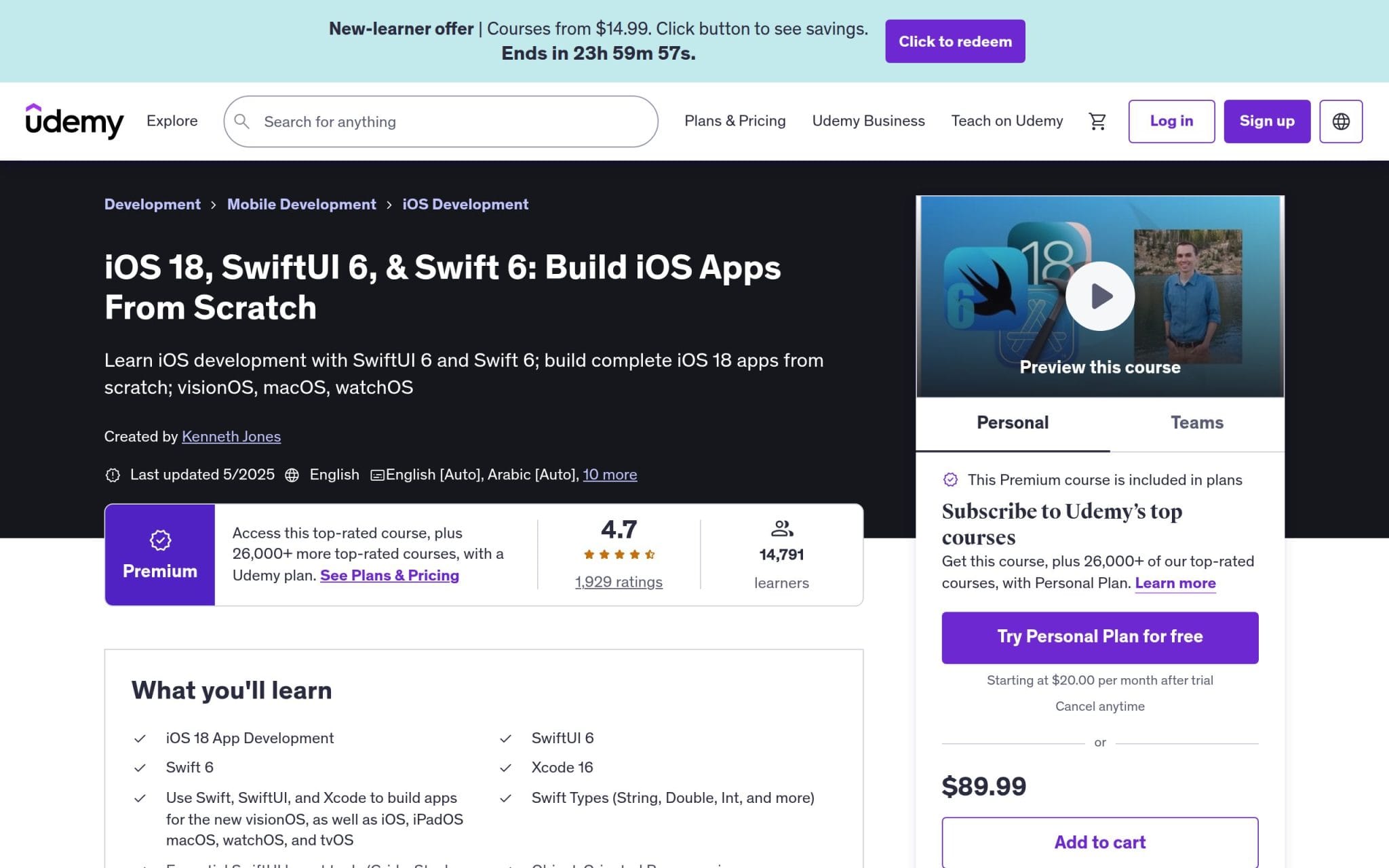This screenshot has height=868, width=1389.
Task: Click the Preview this course label
Action: 1099,368
